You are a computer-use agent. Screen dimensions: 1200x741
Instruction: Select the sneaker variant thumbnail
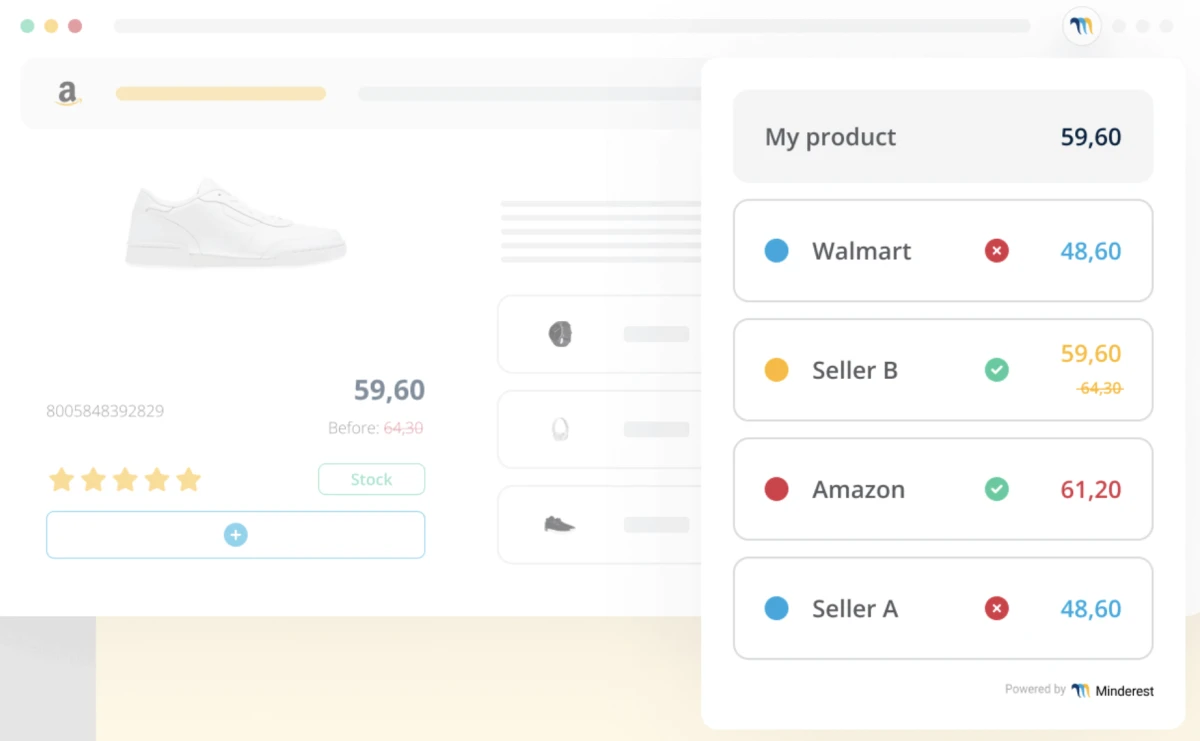click(559, 524)
